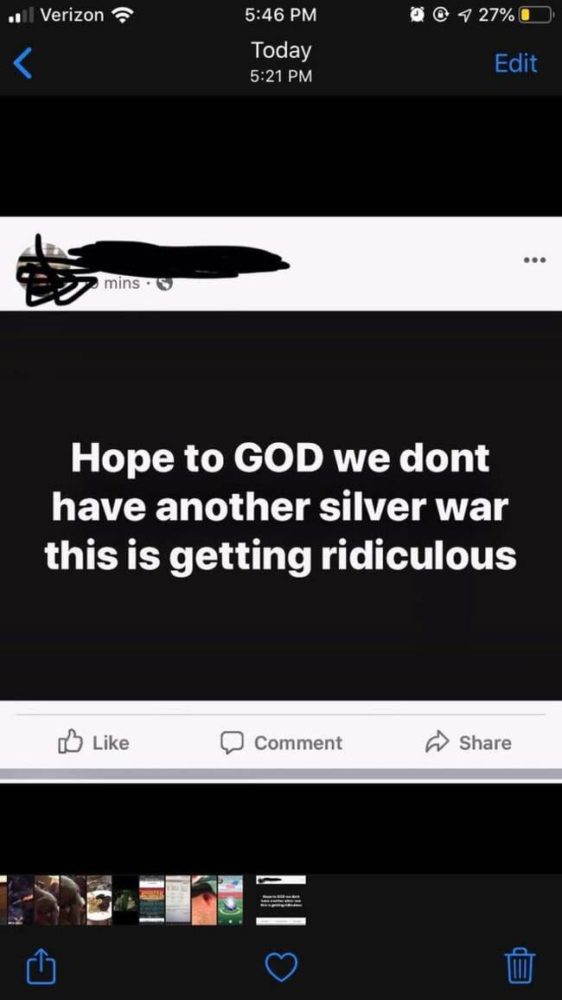The height and width of the screenshot is (1000, 562).
Task: Tap the Wi-Fi icon in status bar
Action: [122, 15]
